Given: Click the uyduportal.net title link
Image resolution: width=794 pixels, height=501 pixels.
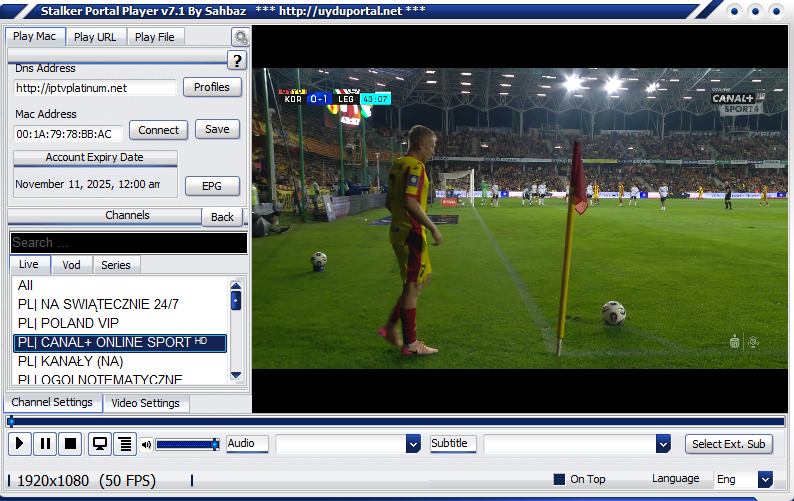Looking at the screenshot, I should (x=340, y=11).
